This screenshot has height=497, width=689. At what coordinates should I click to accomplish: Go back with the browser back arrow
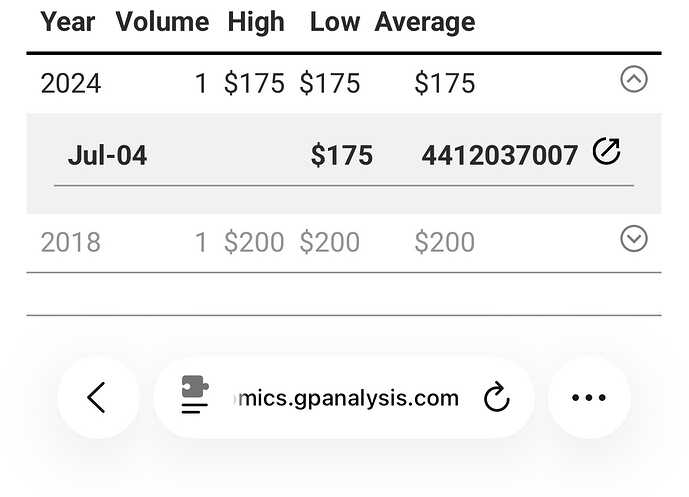pyautogui.click(x=97, y=397)
